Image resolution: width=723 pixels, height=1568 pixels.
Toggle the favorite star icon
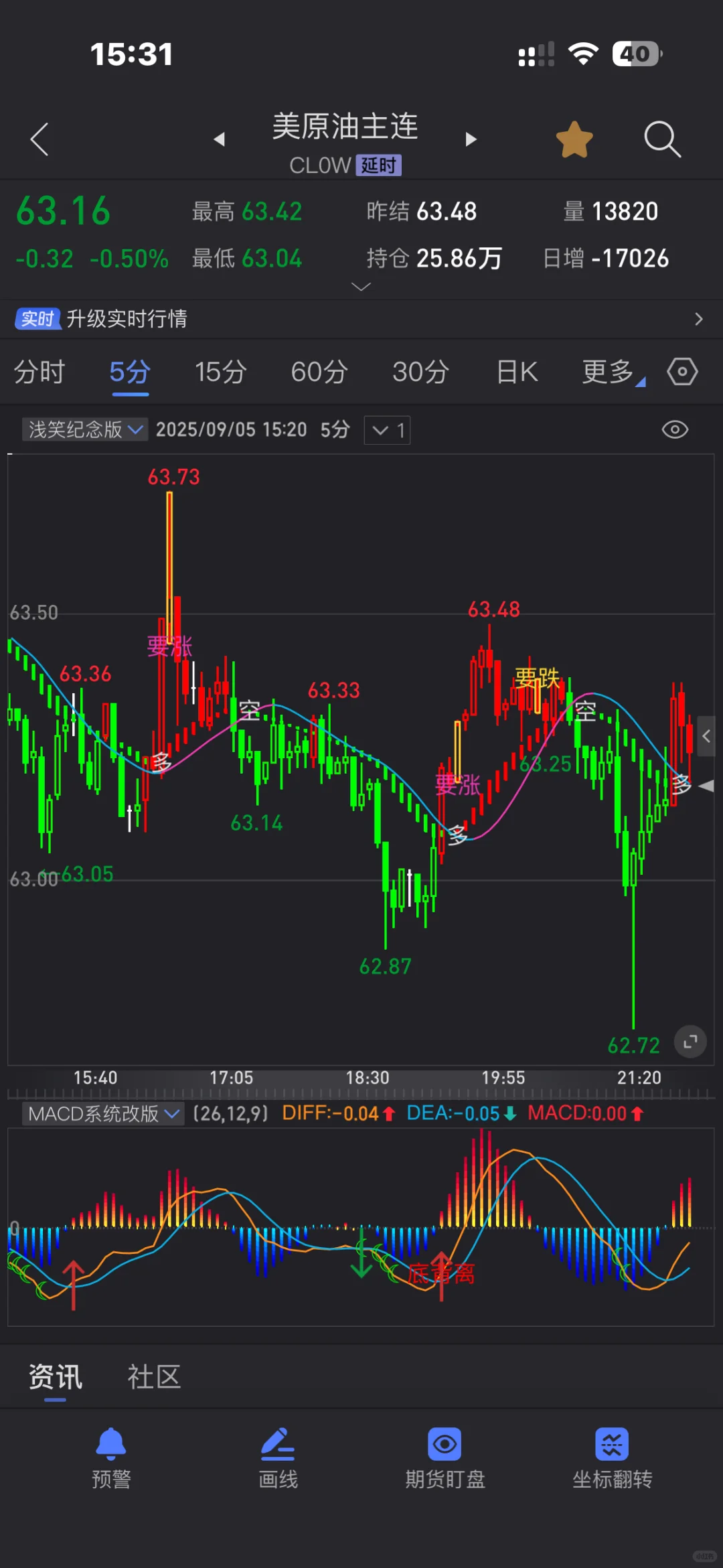574,139
